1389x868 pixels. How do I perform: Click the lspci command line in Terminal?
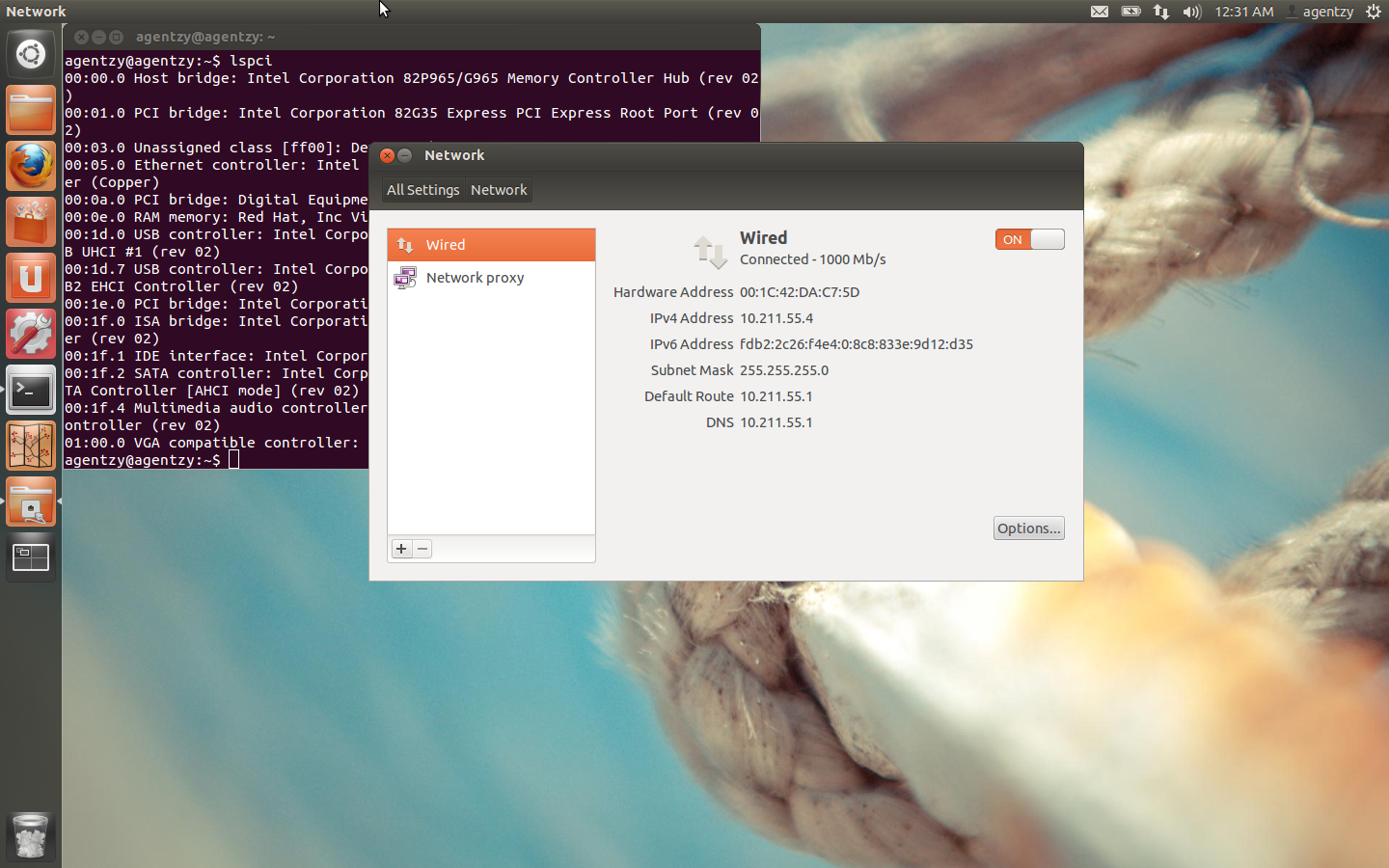pos(169,61)
